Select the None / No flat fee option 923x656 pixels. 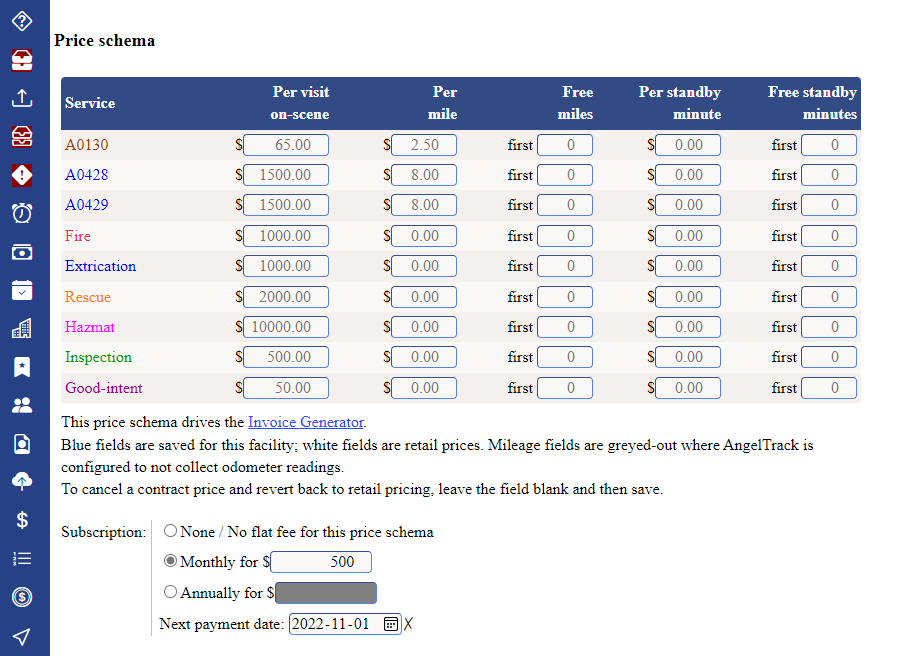point(170,531)
